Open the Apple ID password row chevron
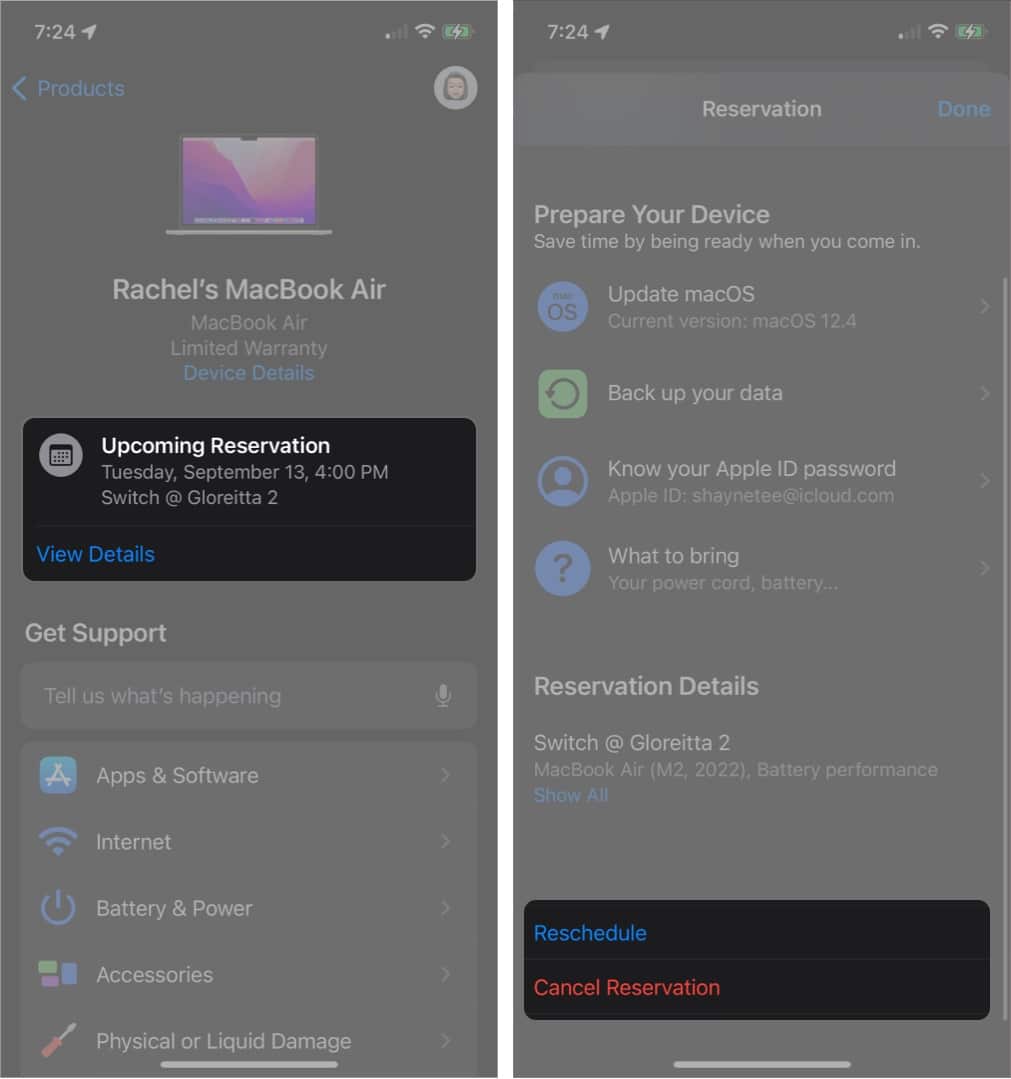Image resolution: width=1011 pixels, height=1079 pixels. click(x=985, y=480)
